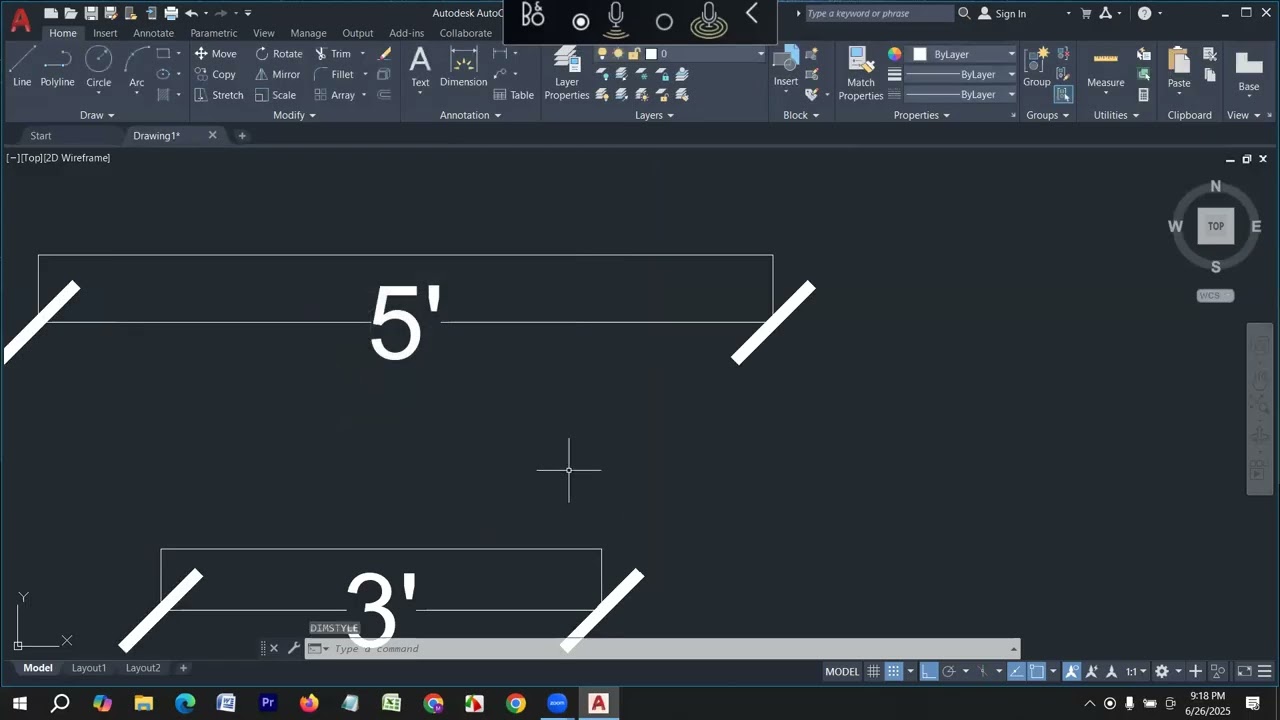Click the white layer color swatch
1280x720 pixels.
pyautogui.click(x=651, y=54)
